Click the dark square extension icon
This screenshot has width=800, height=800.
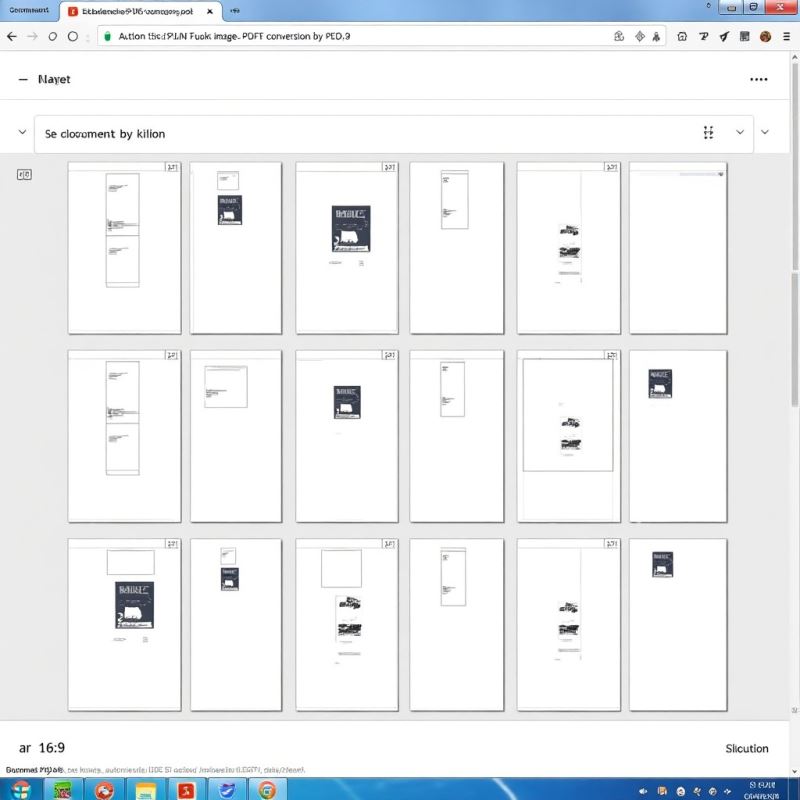(x=744, y=36)
